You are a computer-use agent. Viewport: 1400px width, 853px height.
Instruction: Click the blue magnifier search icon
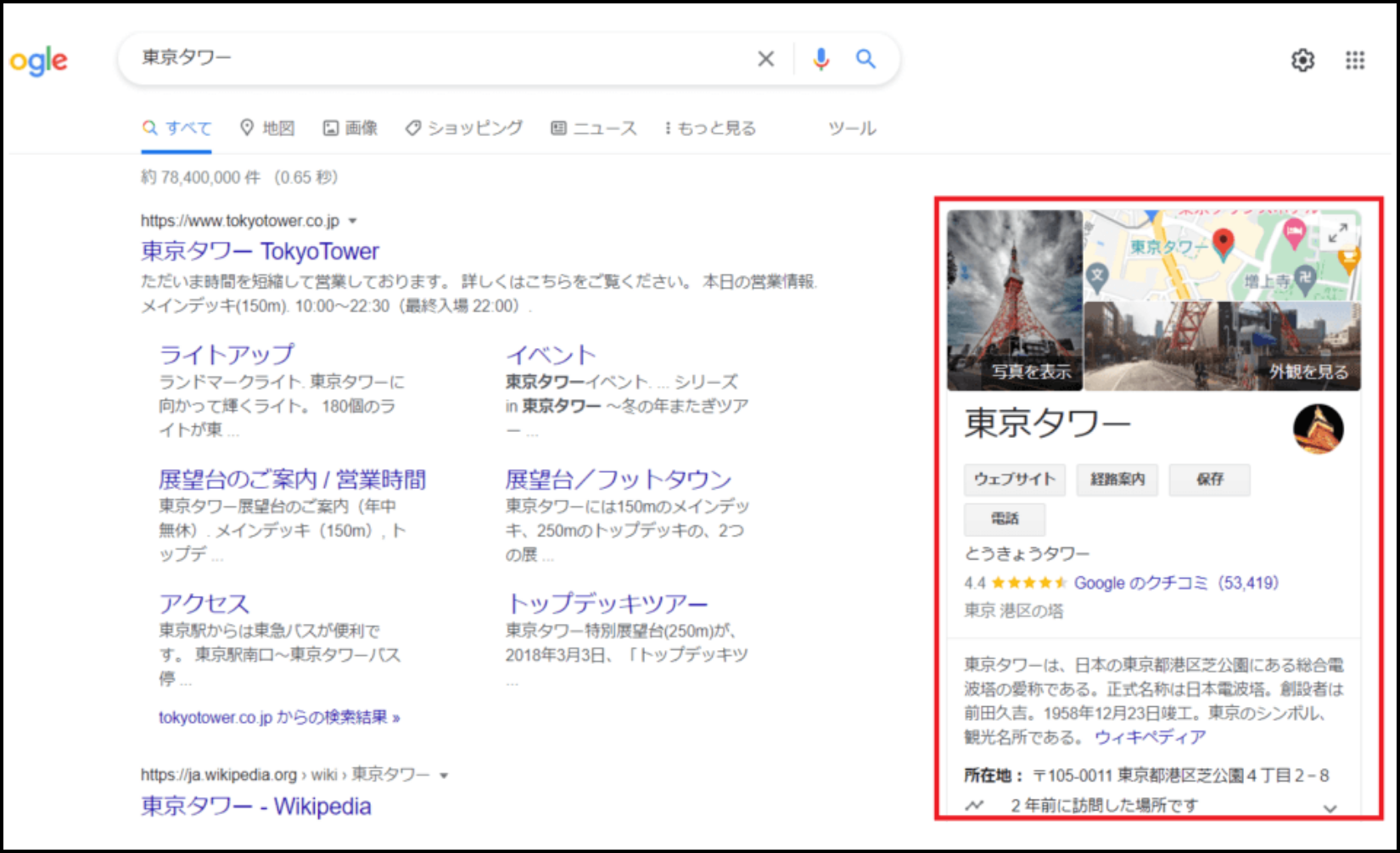tap(865, 59)
